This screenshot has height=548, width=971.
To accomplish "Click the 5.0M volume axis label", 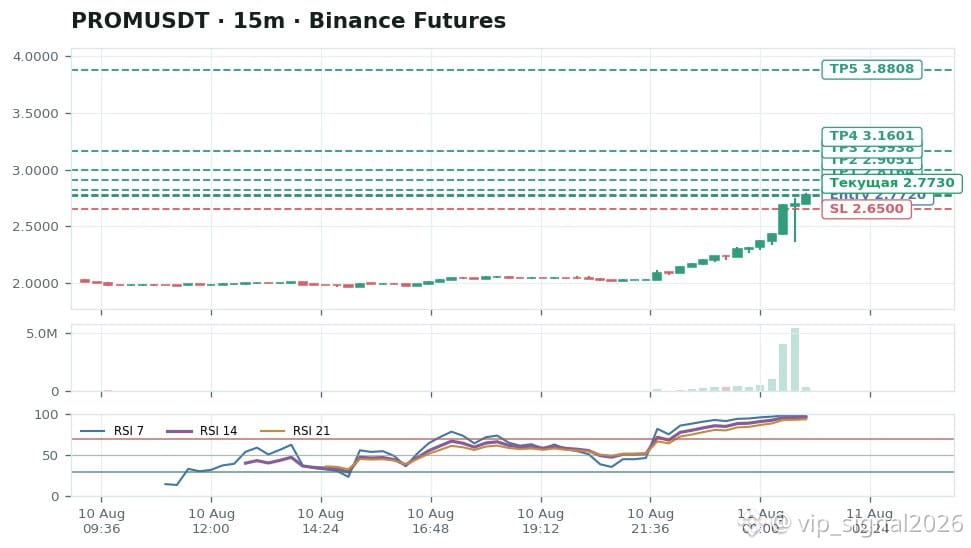I will 41,334.
